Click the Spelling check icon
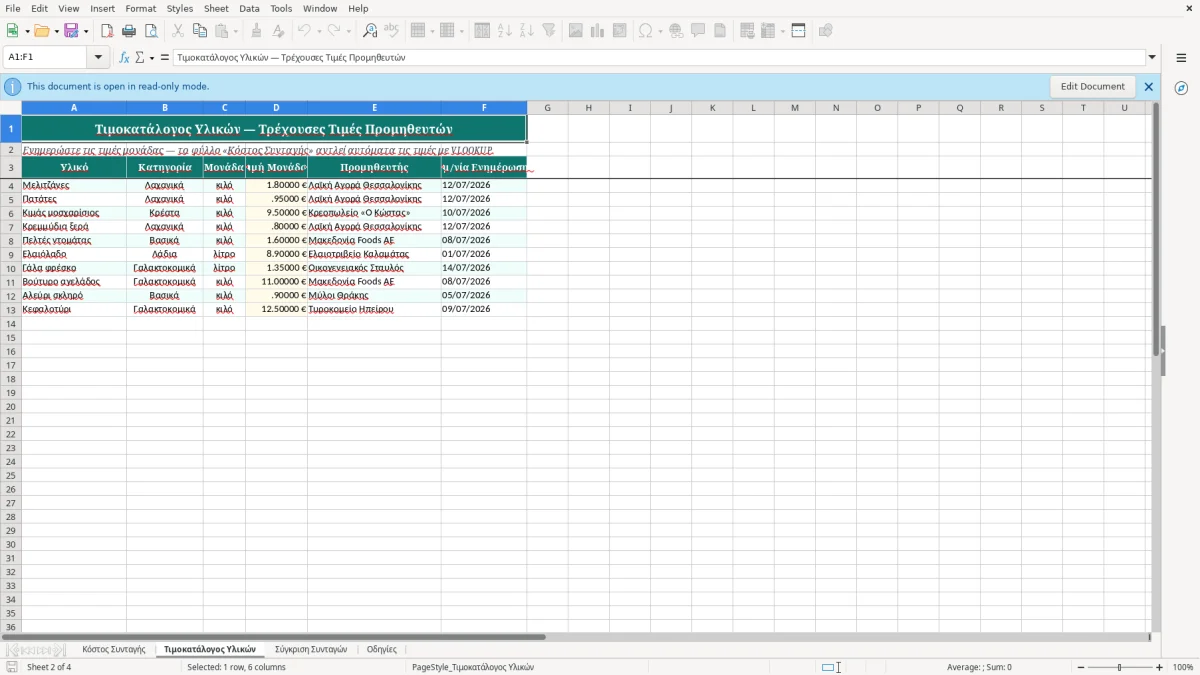Viewport: 1200px width, 675px height. [391, 31]
